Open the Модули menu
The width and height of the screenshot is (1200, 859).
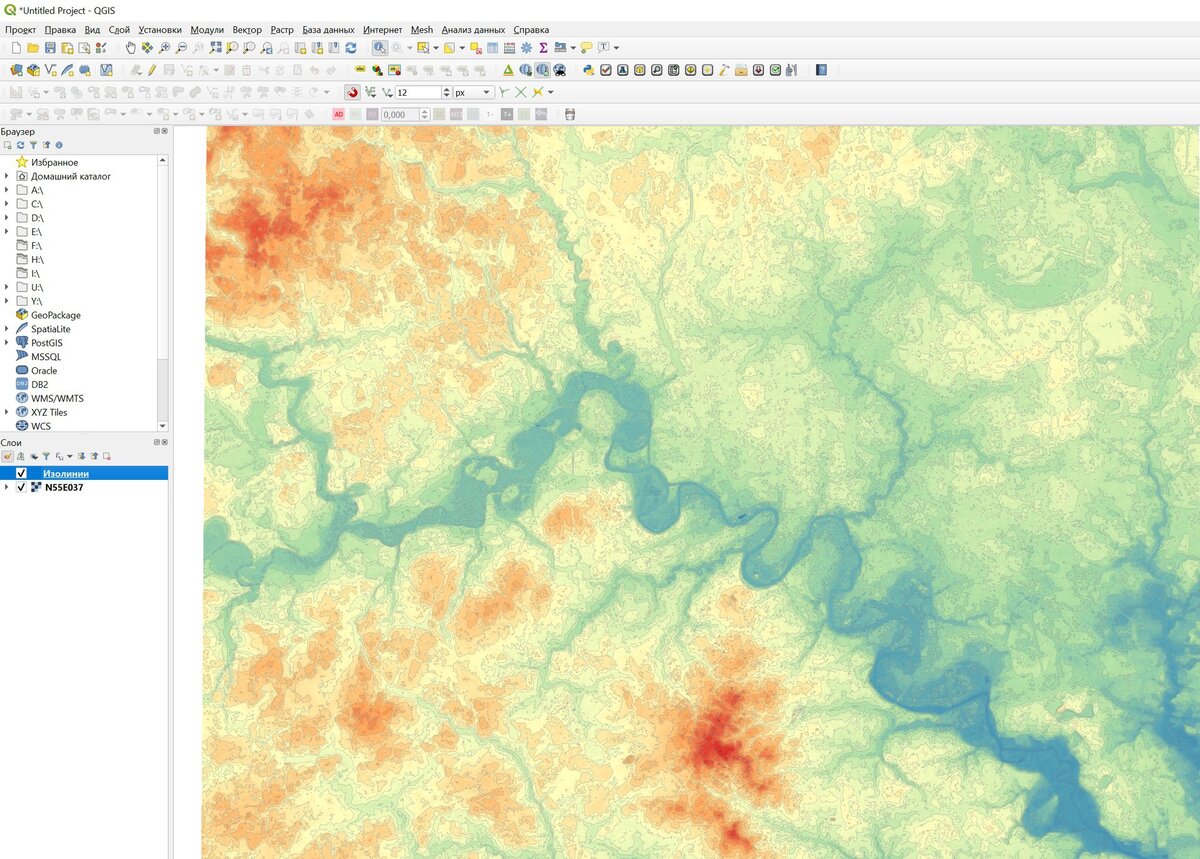coord(207,30)
